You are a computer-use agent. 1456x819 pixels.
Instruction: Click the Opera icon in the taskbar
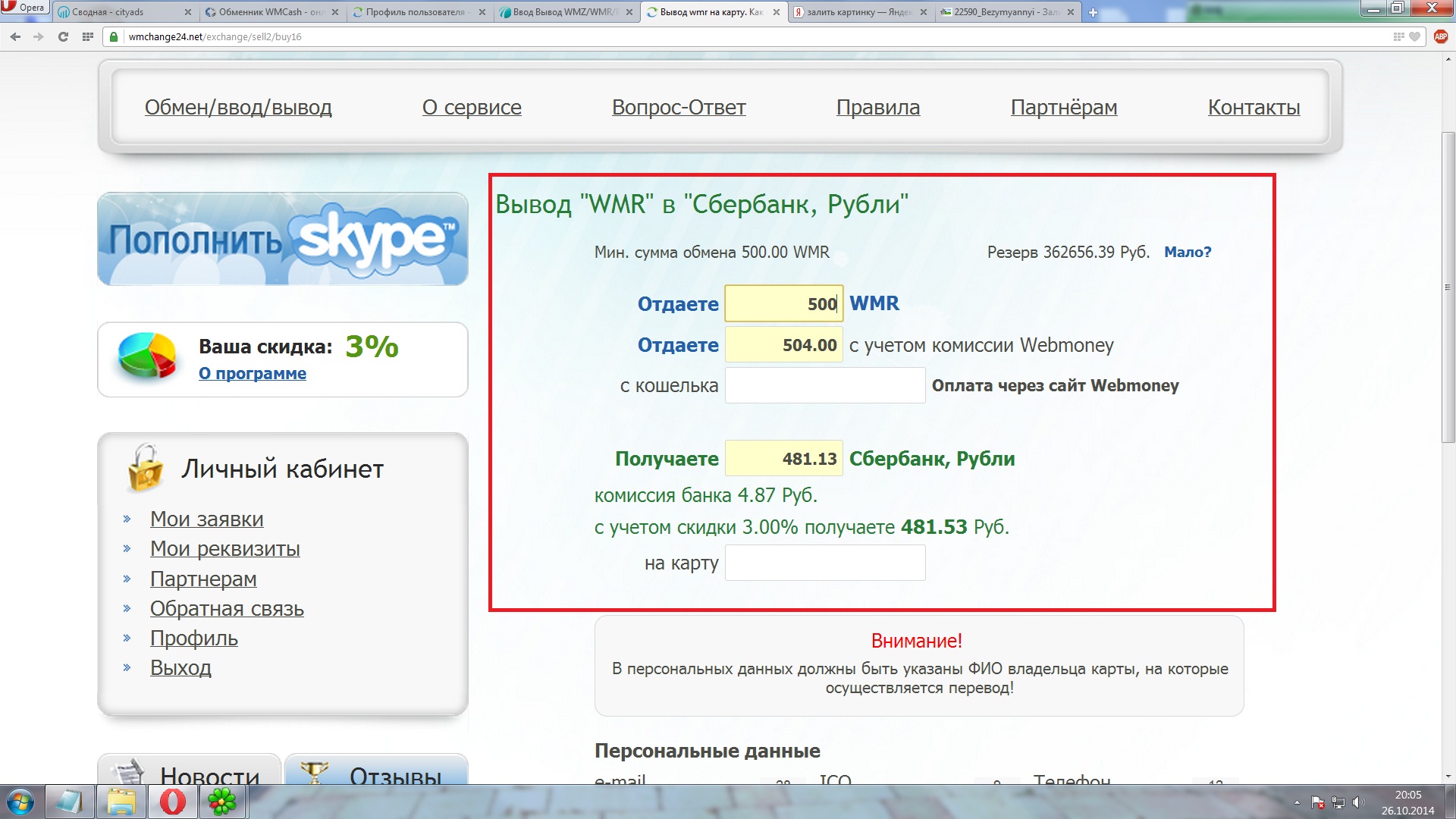tap(172, 802)
